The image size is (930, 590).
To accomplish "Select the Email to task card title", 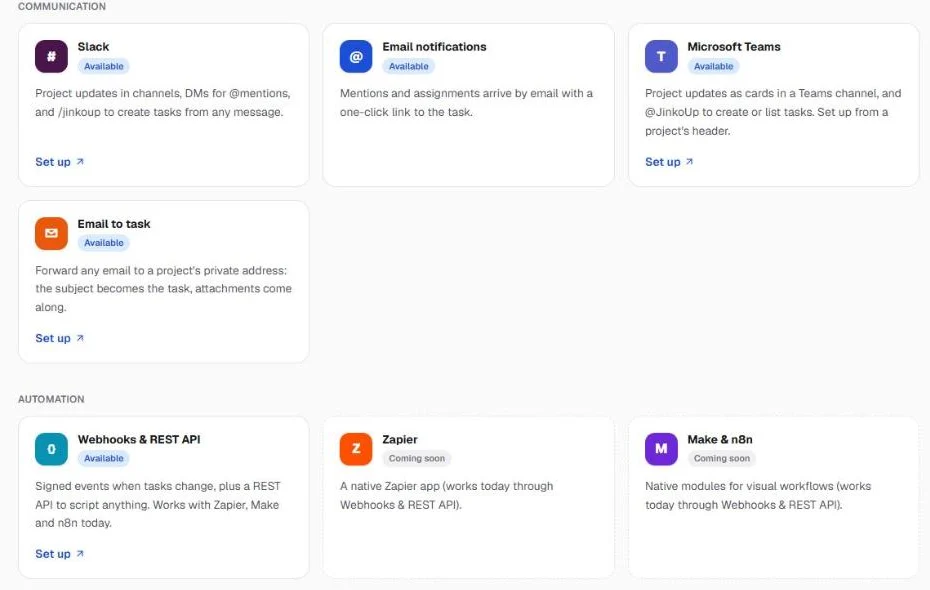I will point(114,224).
